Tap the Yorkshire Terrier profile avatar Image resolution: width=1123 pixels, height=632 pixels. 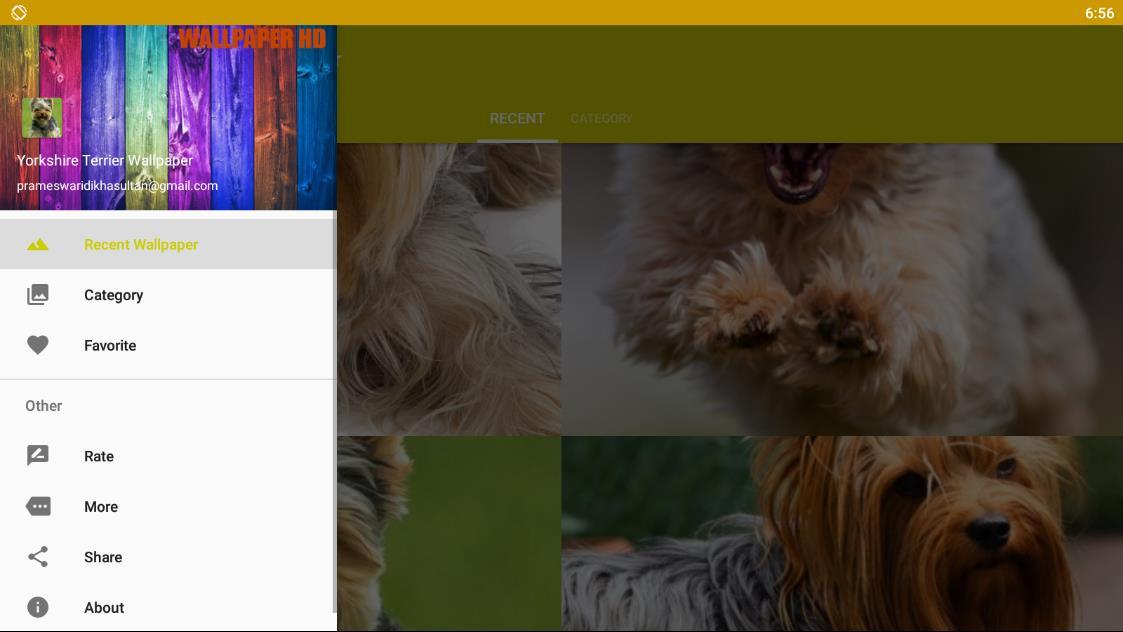42,118
